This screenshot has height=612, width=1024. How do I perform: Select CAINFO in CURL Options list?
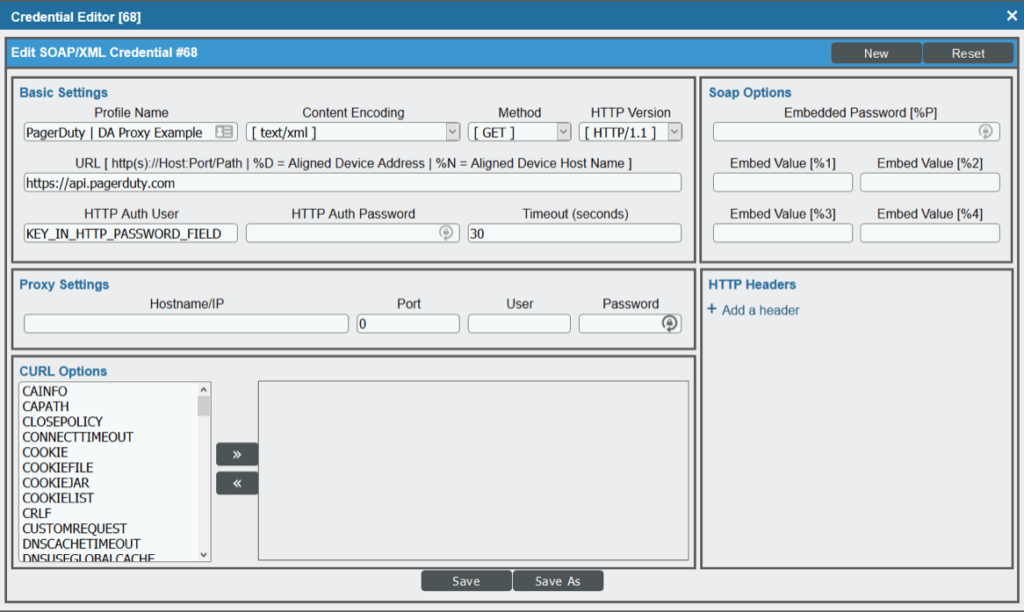[x=45, y=391]
